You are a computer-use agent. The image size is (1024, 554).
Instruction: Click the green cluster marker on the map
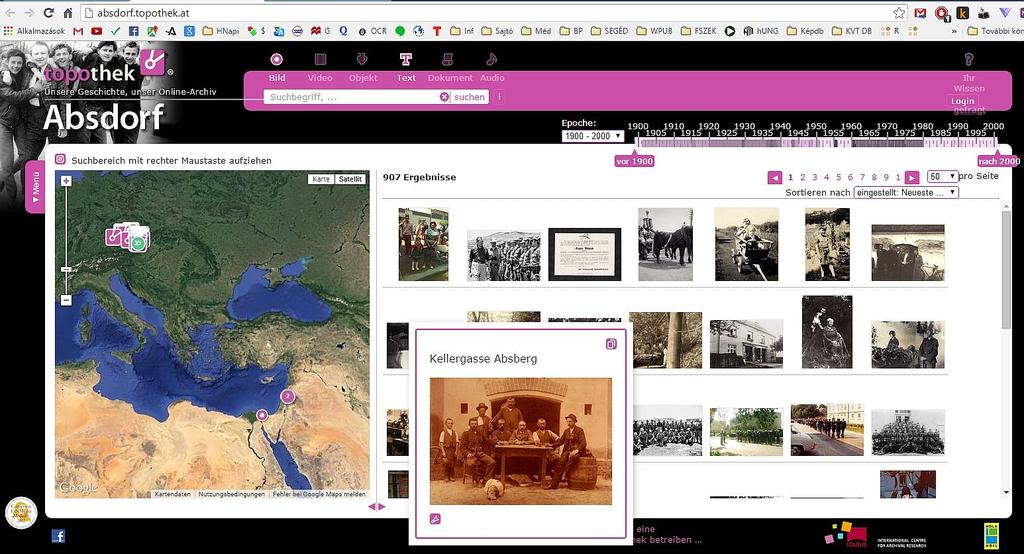pyautogui.click(x=138, y=244)
